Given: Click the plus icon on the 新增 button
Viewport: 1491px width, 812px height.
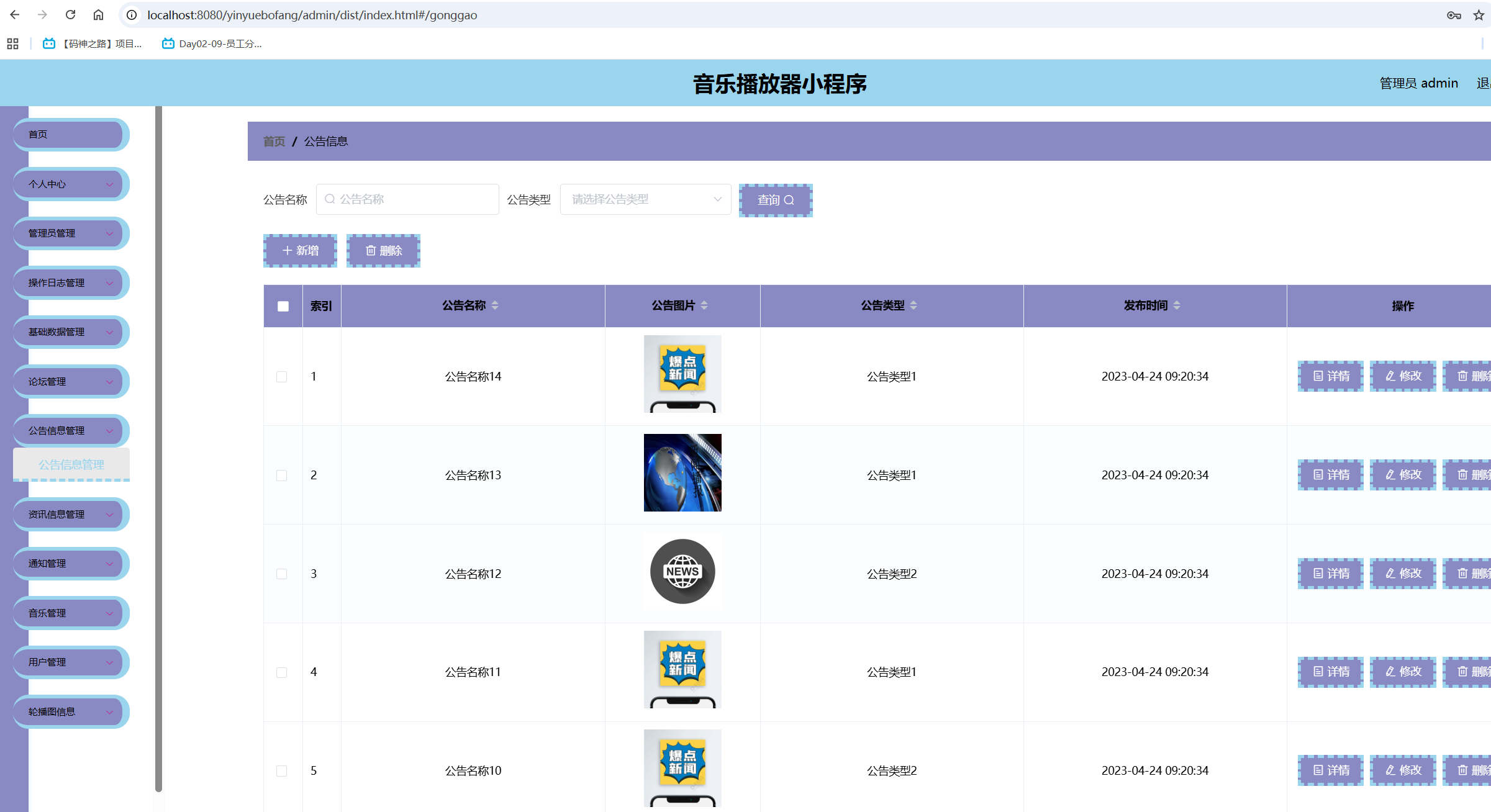Looking at the screenshot, I should coord(287,250).
